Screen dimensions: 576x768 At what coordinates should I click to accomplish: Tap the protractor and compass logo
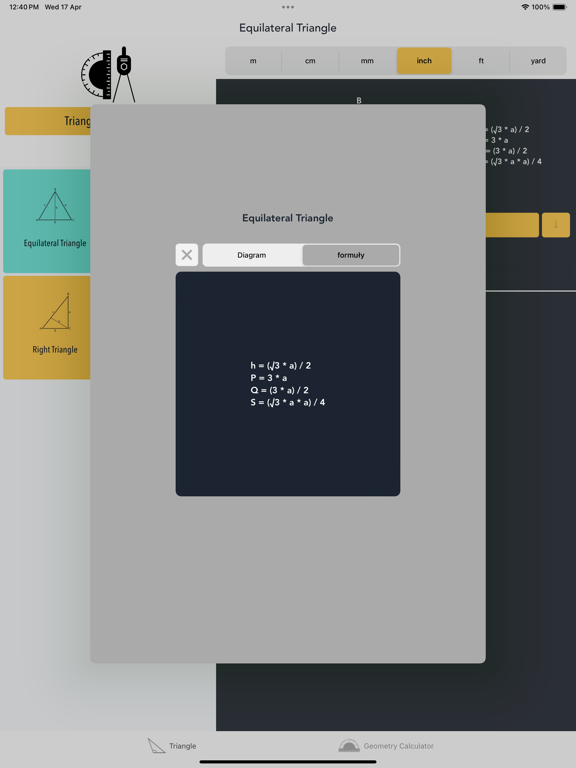pos(109,74)
